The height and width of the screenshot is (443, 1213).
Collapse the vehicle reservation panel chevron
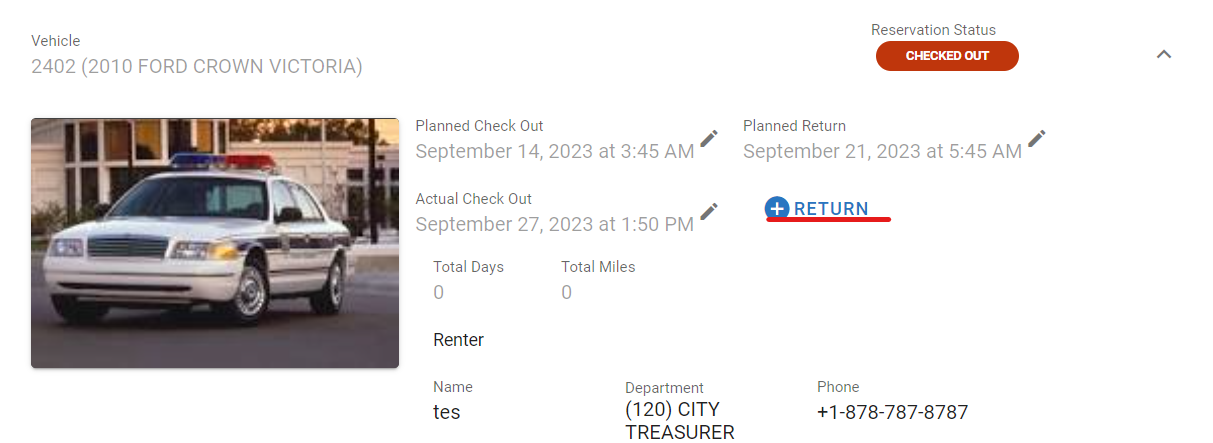pyautogui.click(x=1163, y=54)
